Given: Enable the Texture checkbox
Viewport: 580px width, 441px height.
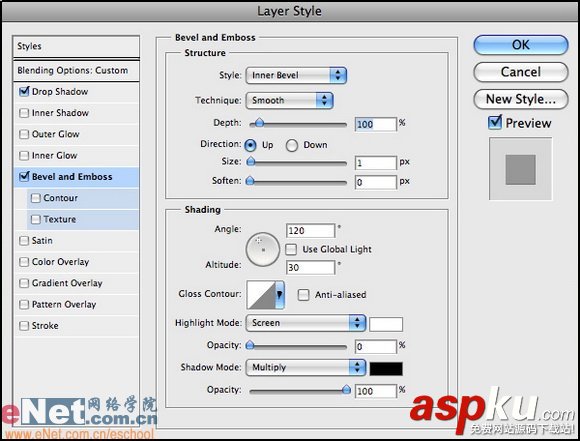Looking at the screenshot, I should (36, 219).
